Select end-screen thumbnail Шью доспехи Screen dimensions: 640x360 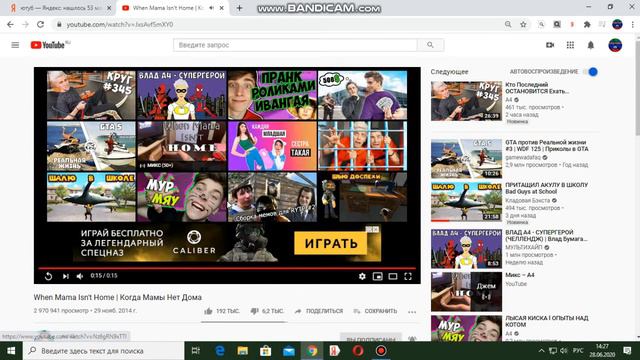pos(362,197)
